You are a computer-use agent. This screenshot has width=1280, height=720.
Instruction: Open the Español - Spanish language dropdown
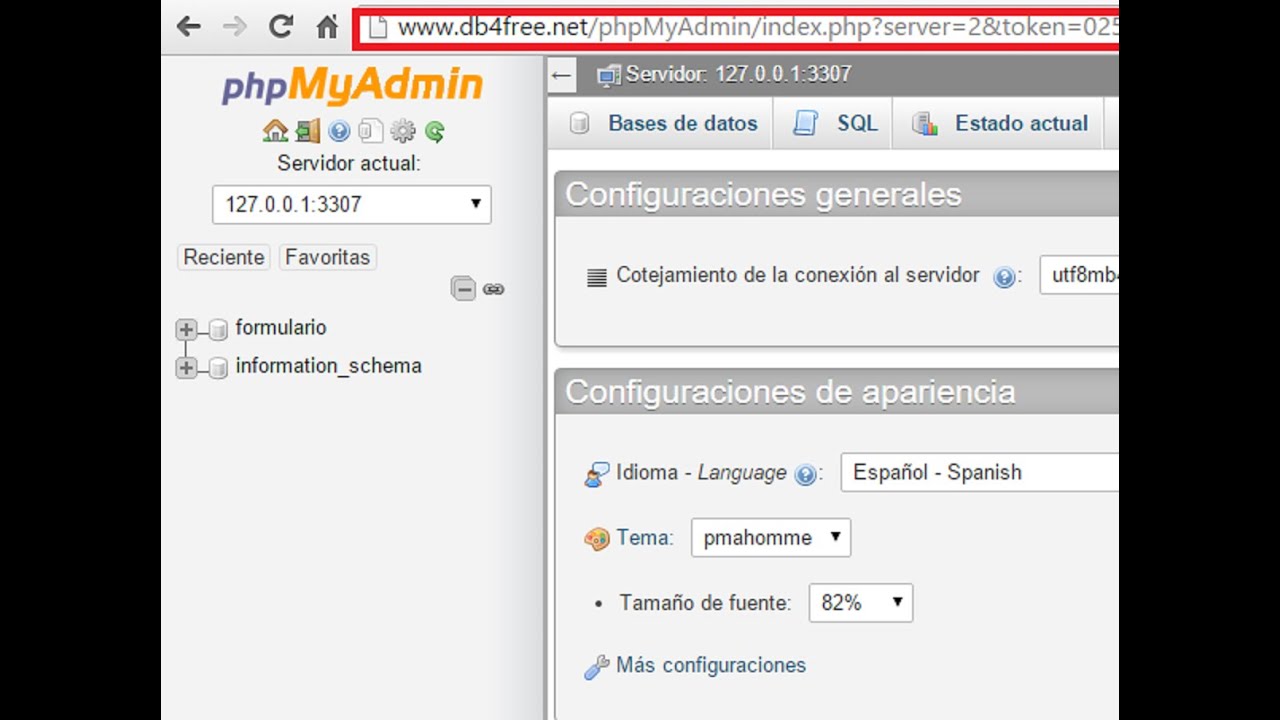[x=980, y=472]
